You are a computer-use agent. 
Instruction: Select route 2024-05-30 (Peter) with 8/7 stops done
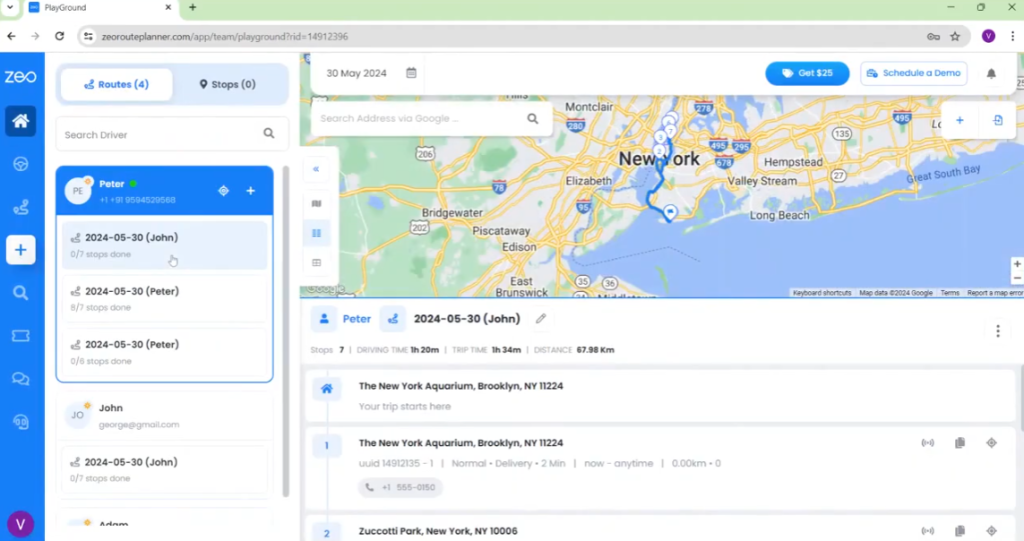tap(165, 299)
